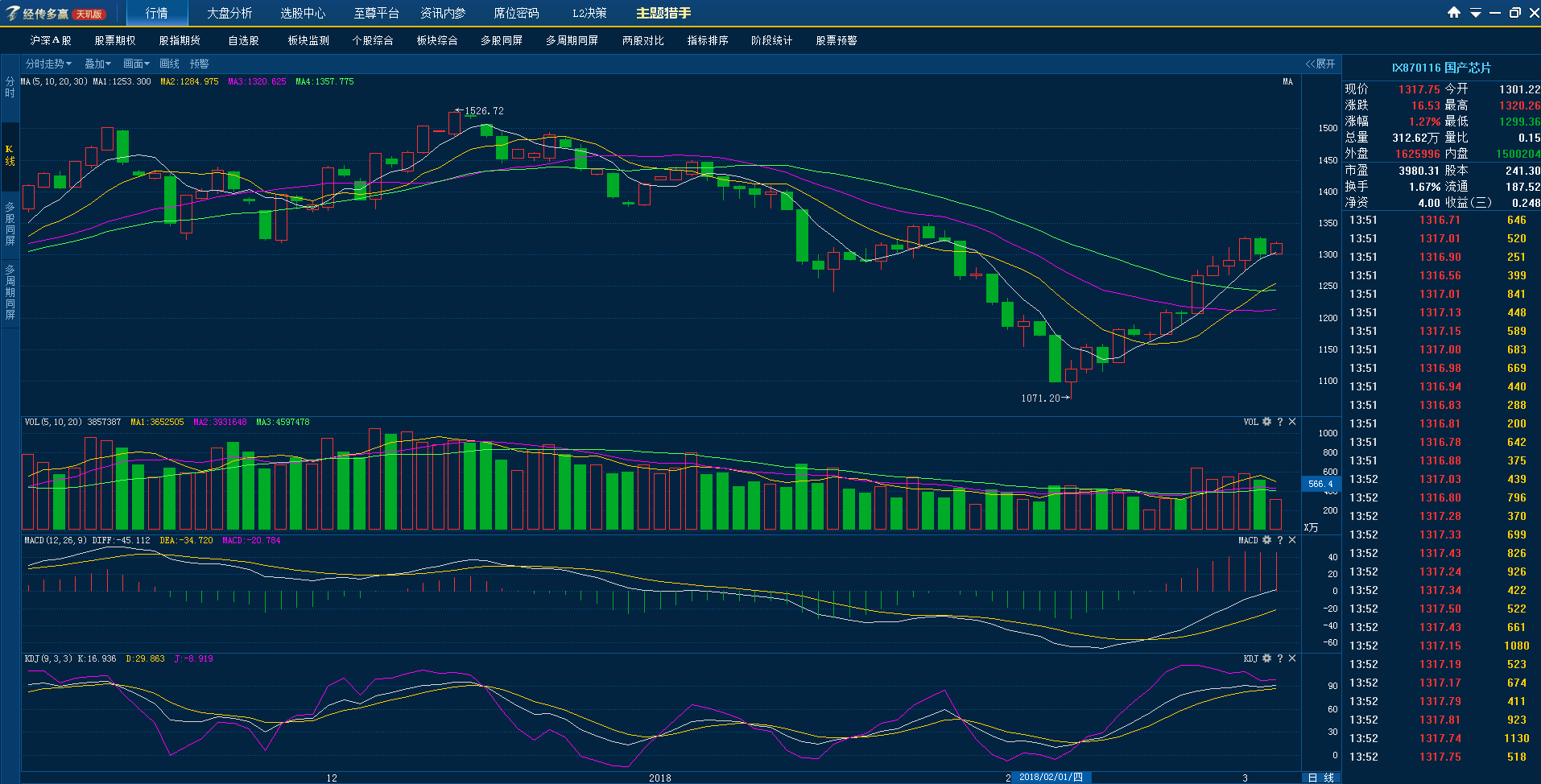Open the 叠加 overlay dropdown
The image size is (1541, 784).
point(97,64)
